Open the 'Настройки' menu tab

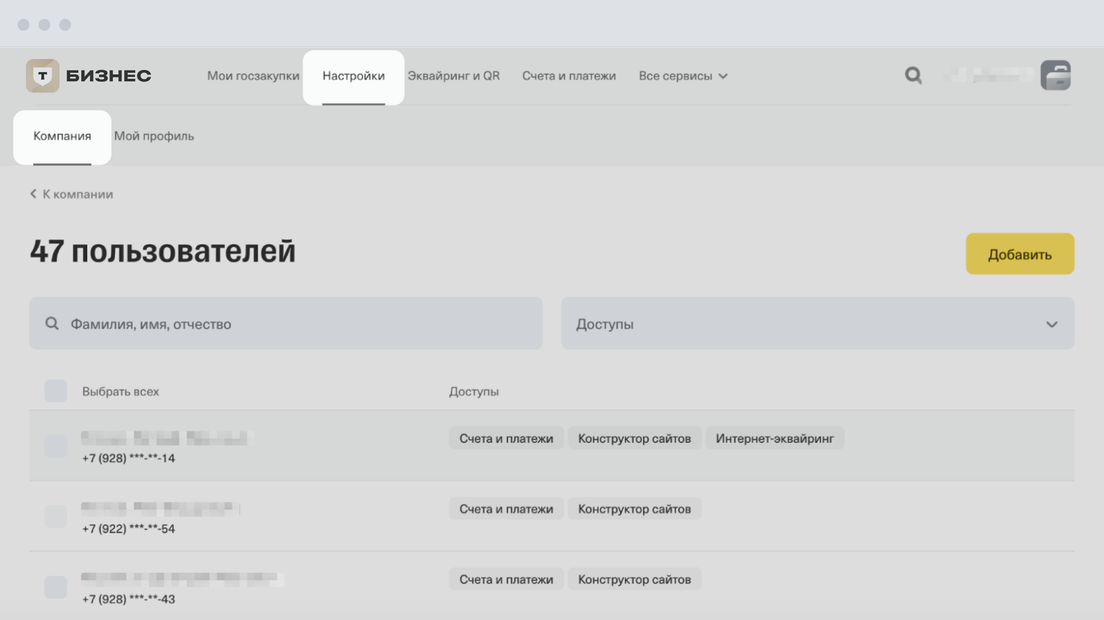[353, 76]
